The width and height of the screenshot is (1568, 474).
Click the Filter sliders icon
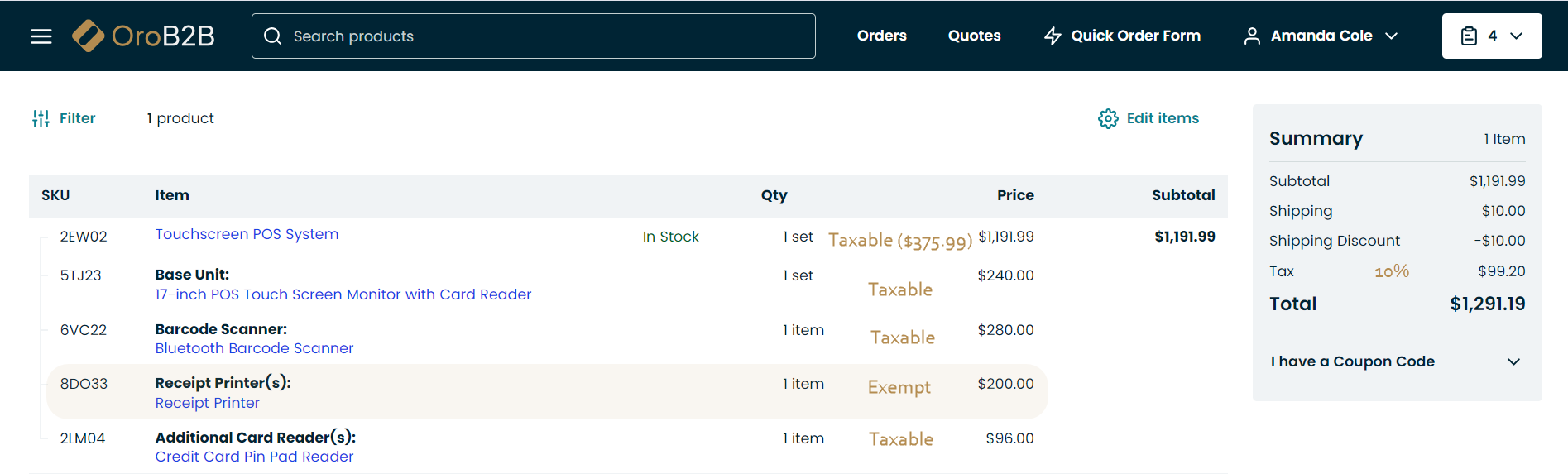(x=41, y=118)
